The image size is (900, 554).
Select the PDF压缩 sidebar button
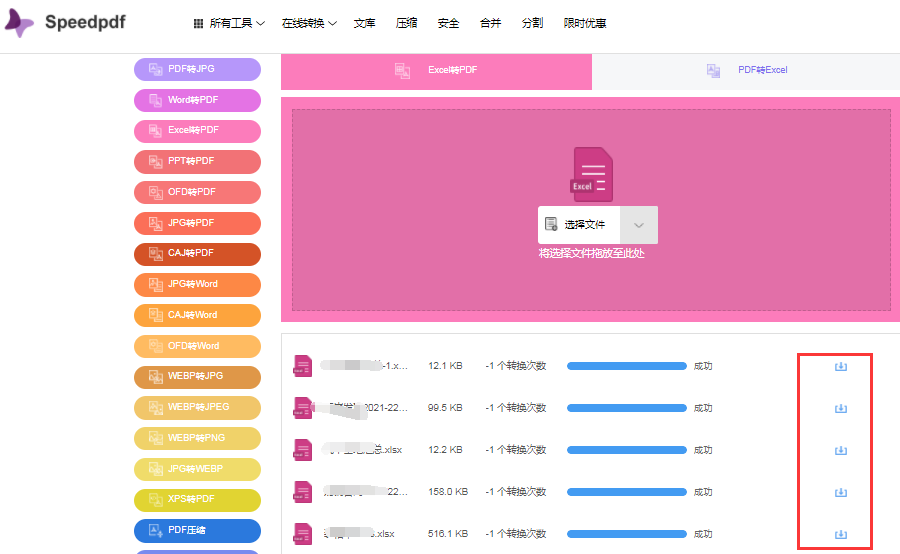(x=197, y=530)
